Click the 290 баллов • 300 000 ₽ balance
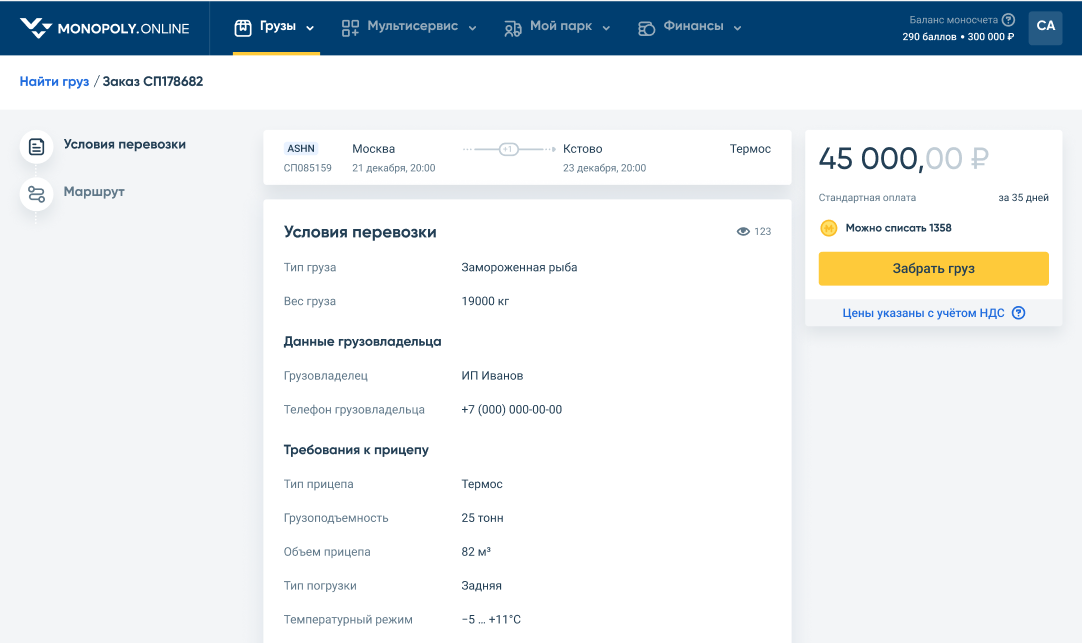 point(958,37)
